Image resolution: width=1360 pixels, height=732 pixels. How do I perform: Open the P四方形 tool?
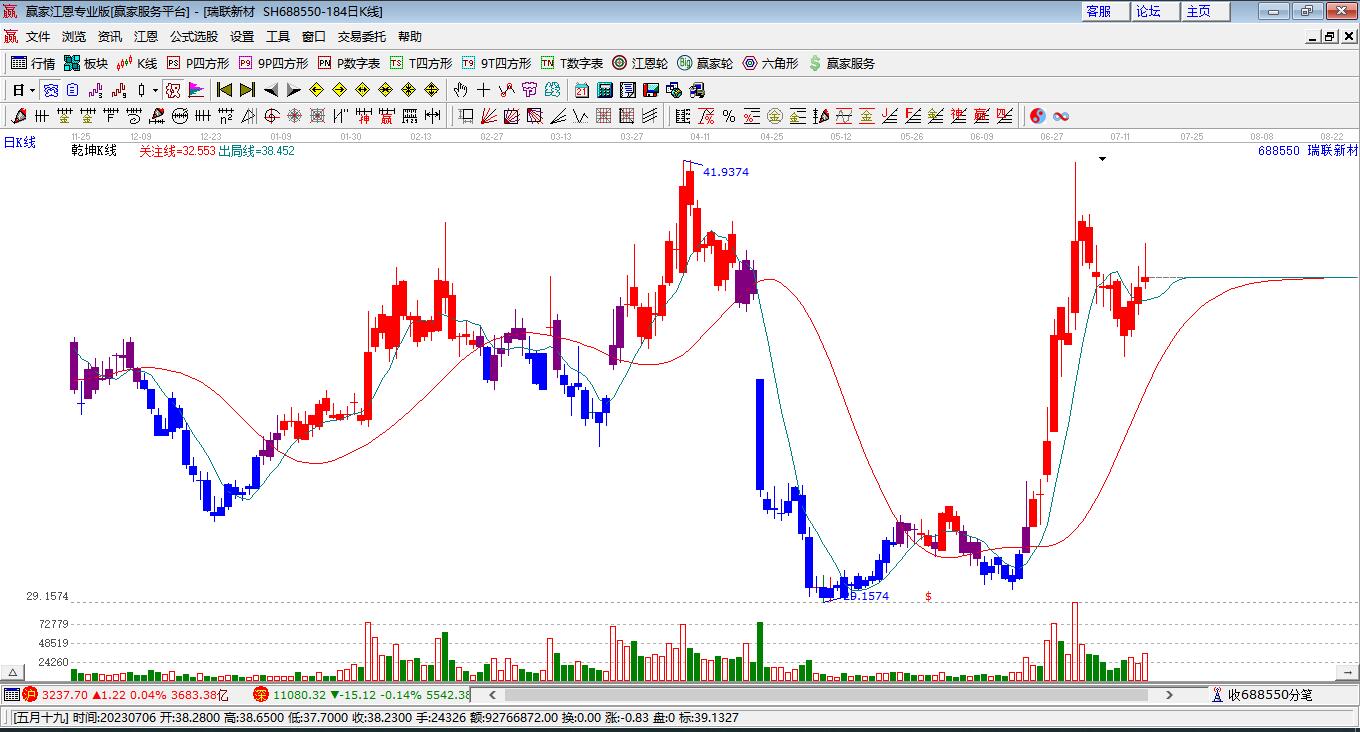[x=198, y=63]
